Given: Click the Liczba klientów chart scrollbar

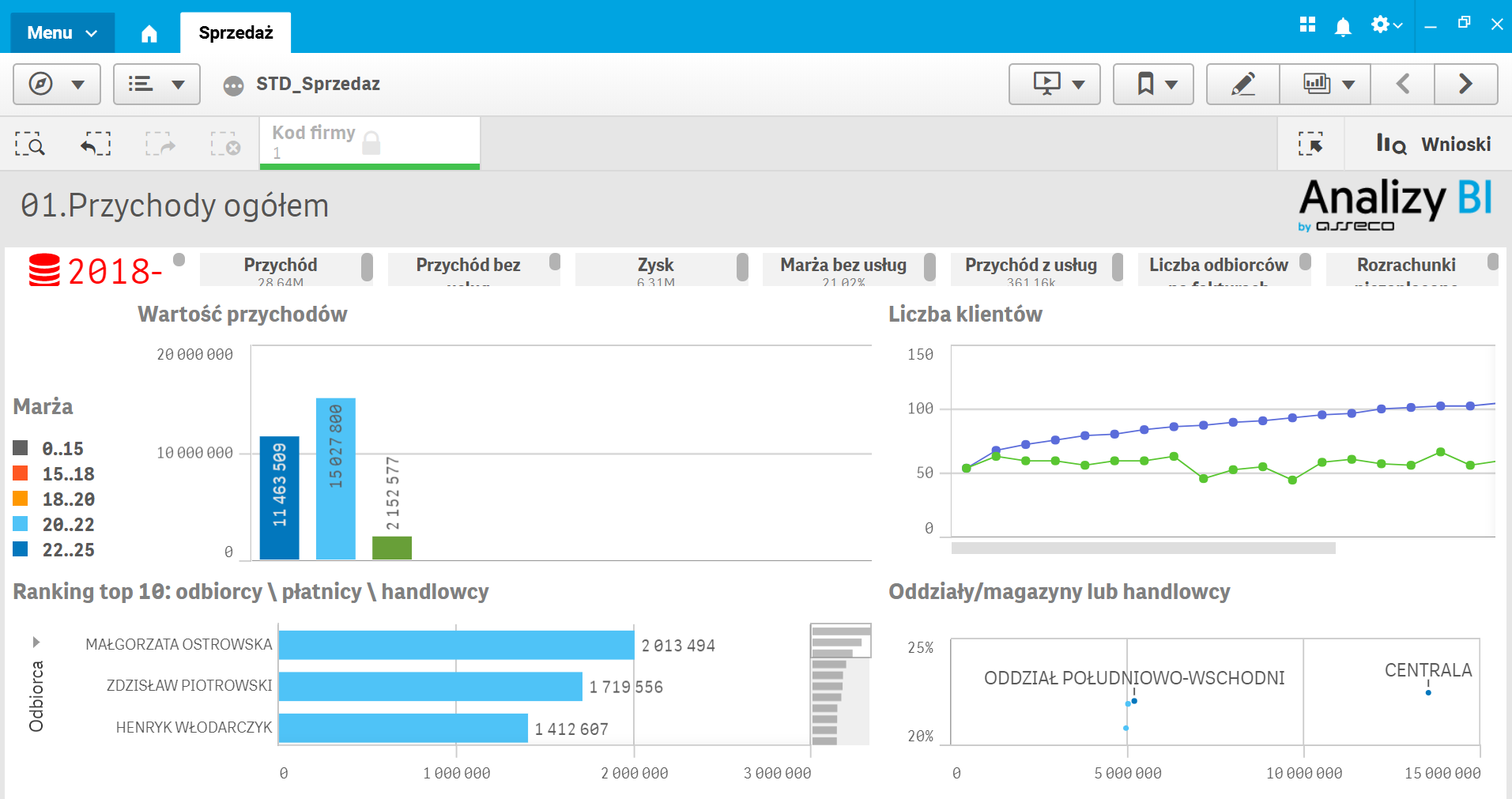Looking at the screenshot, I should 1143,548.
